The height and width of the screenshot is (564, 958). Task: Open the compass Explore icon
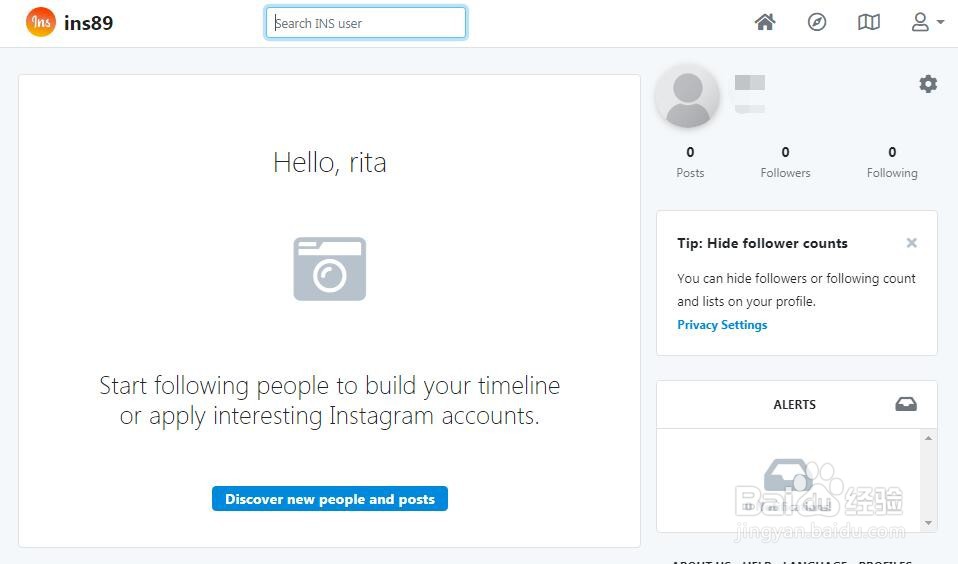817,22
